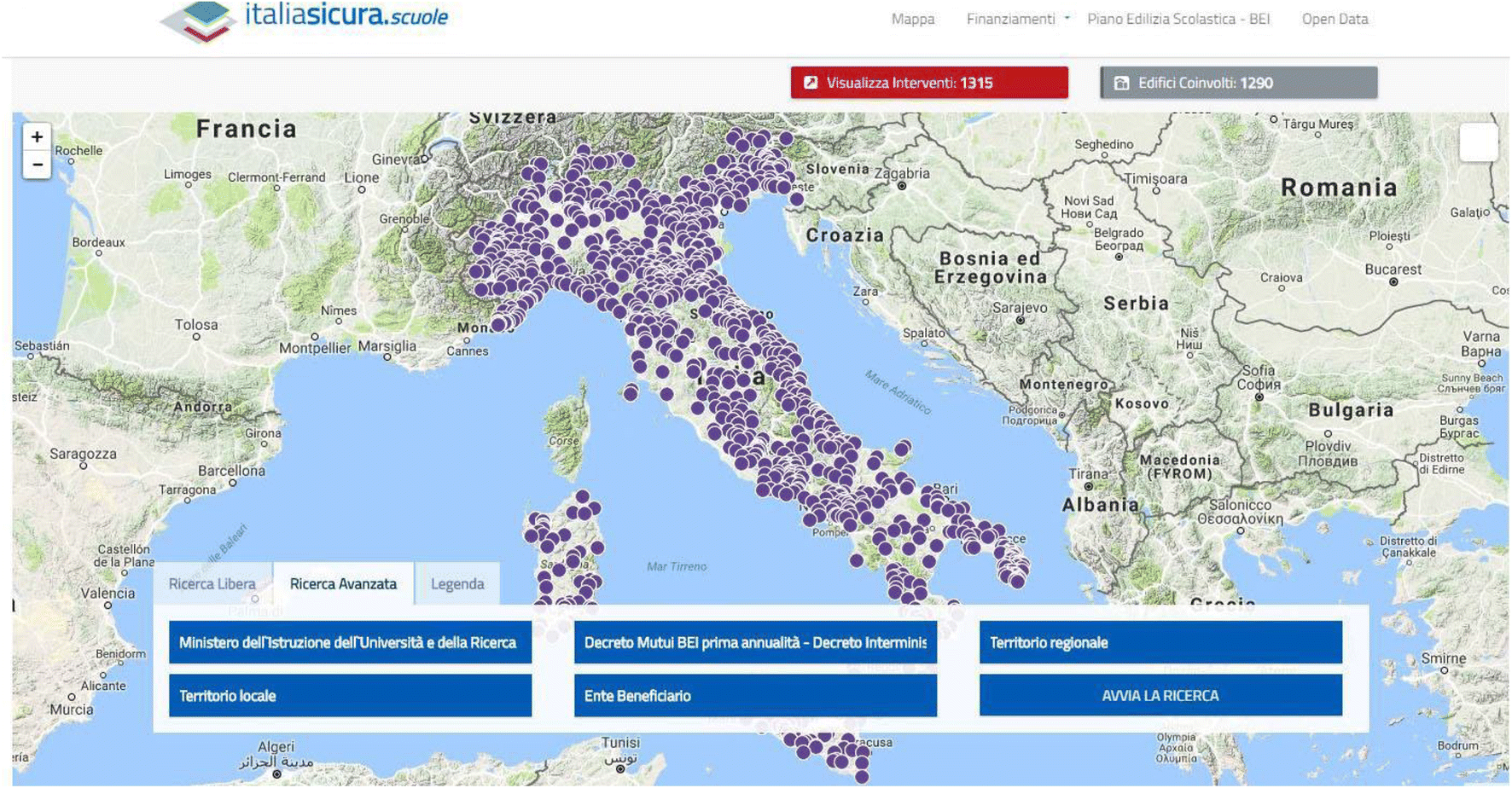Viewport: 1512px width, 788px height.
Task: Click the Bucarest city label
Action: coord(1393,269)
